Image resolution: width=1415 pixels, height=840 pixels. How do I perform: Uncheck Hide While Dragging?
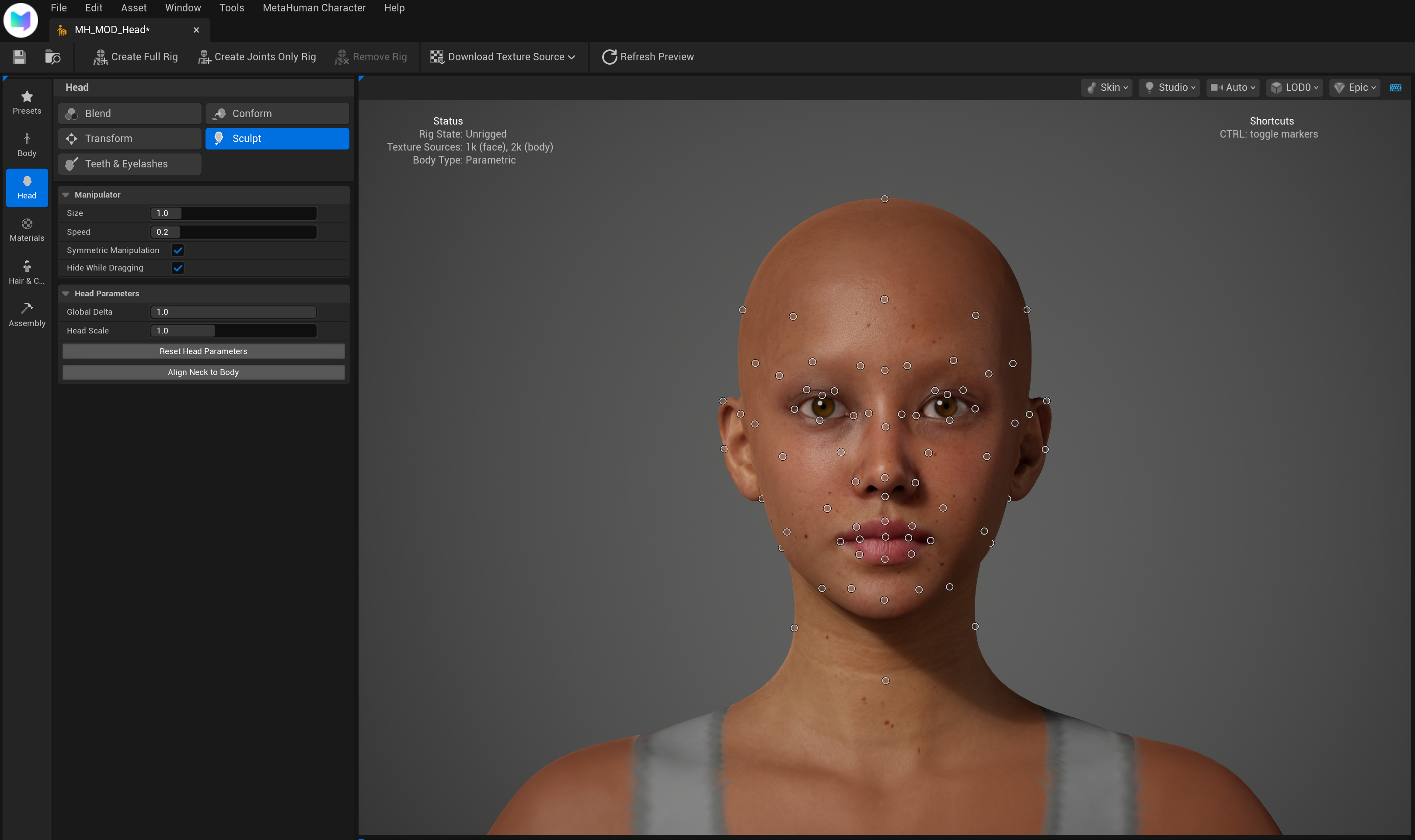178,268
